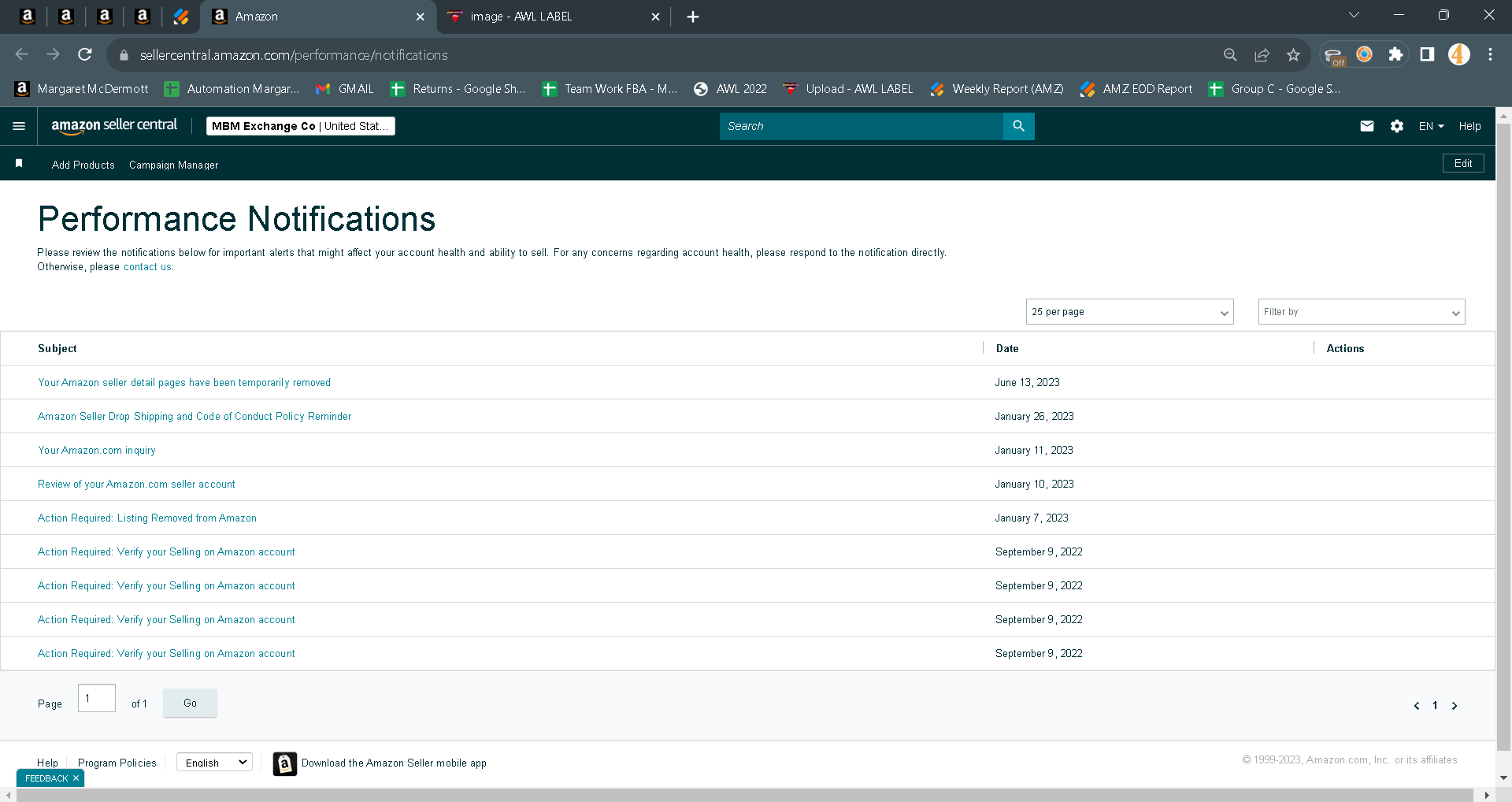Open the Your Amazon.com inquiry notification
Image resolution: width=1512 pixels, height=802 pixels.
pyautogui.click(x=97, y=451)
